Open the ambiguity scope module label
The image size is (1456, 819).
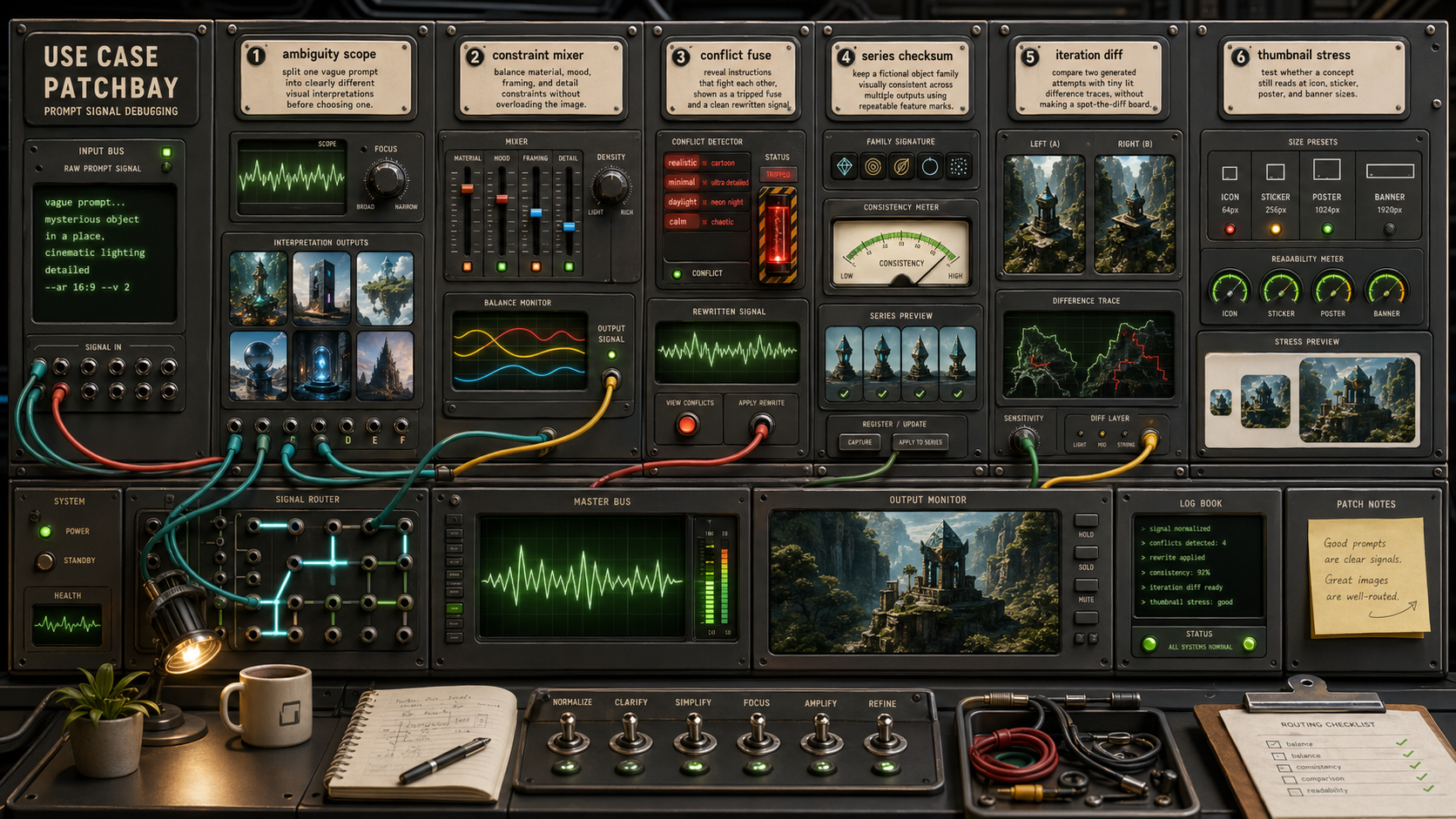[326, 77]
